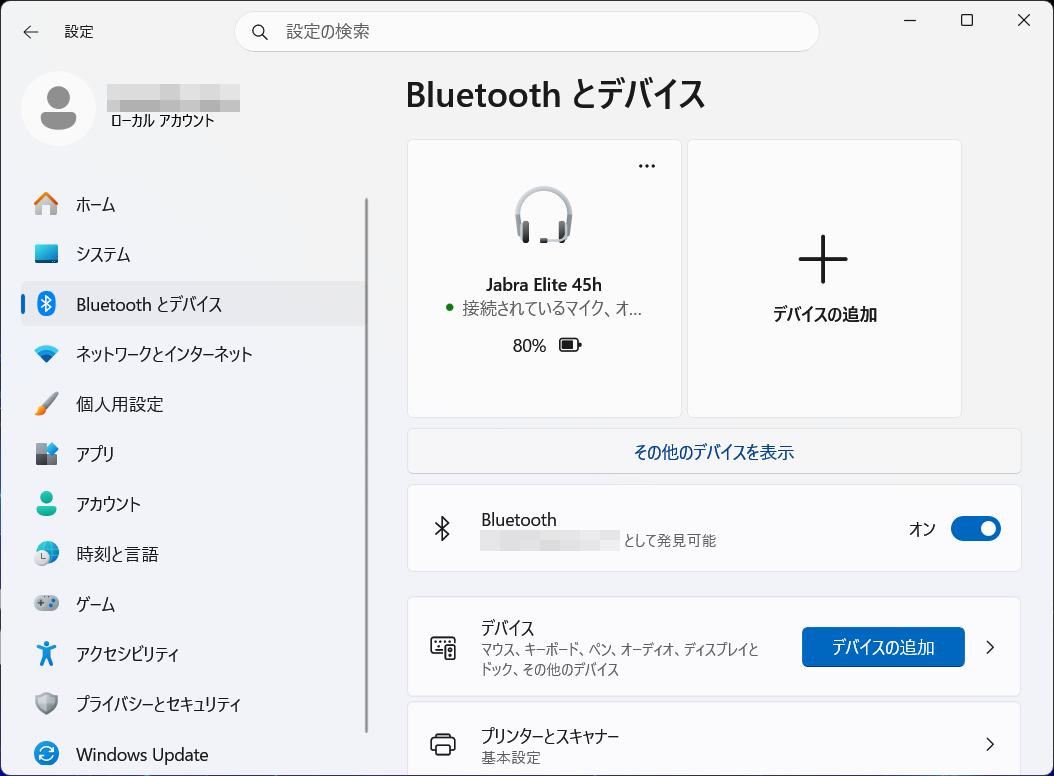Close the settings window
Image resolution: width=1054 pixels, height=776 pixels.
[x=1024, y=20]
